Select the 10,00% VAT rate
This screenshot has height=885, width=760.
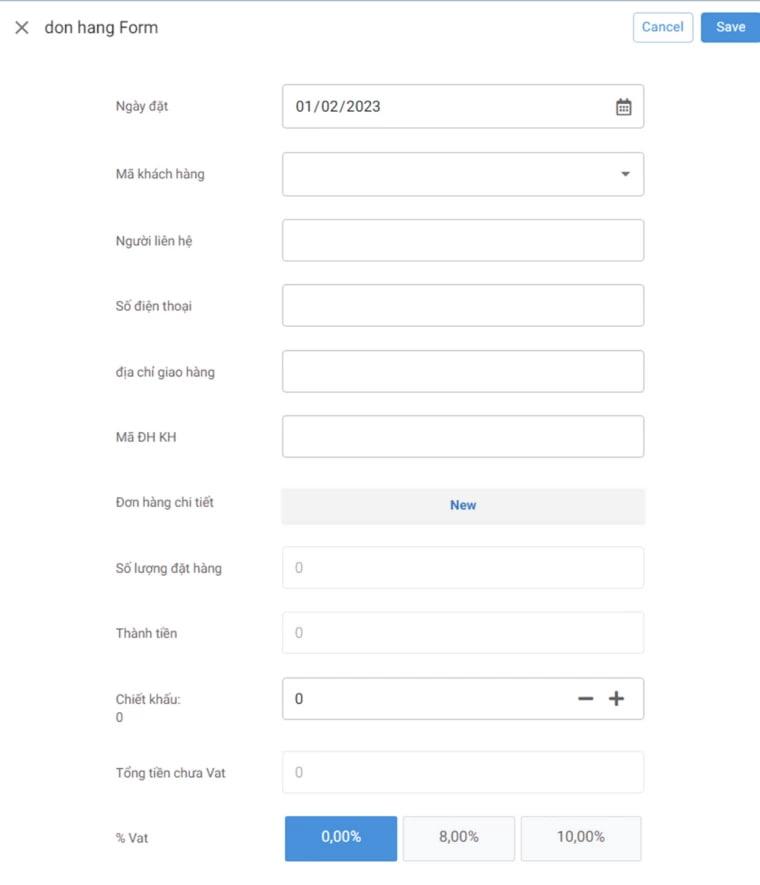pos(580,838)
